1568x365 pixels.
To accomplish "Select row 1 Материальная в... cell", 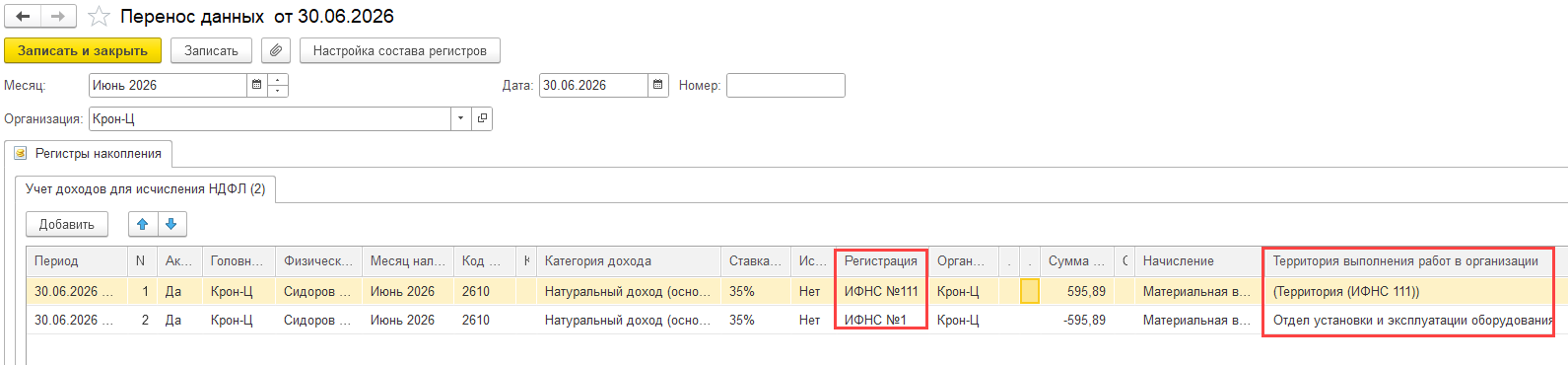I will tap(1197, 291).
